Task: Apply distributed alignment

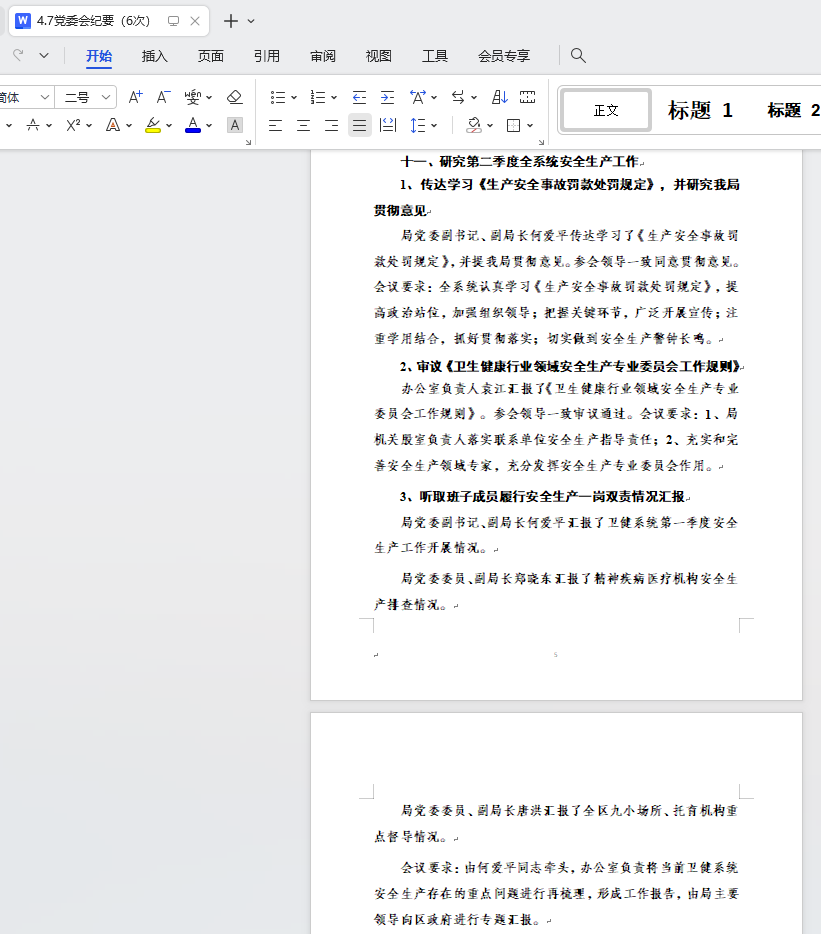Action: pos(388,126)
